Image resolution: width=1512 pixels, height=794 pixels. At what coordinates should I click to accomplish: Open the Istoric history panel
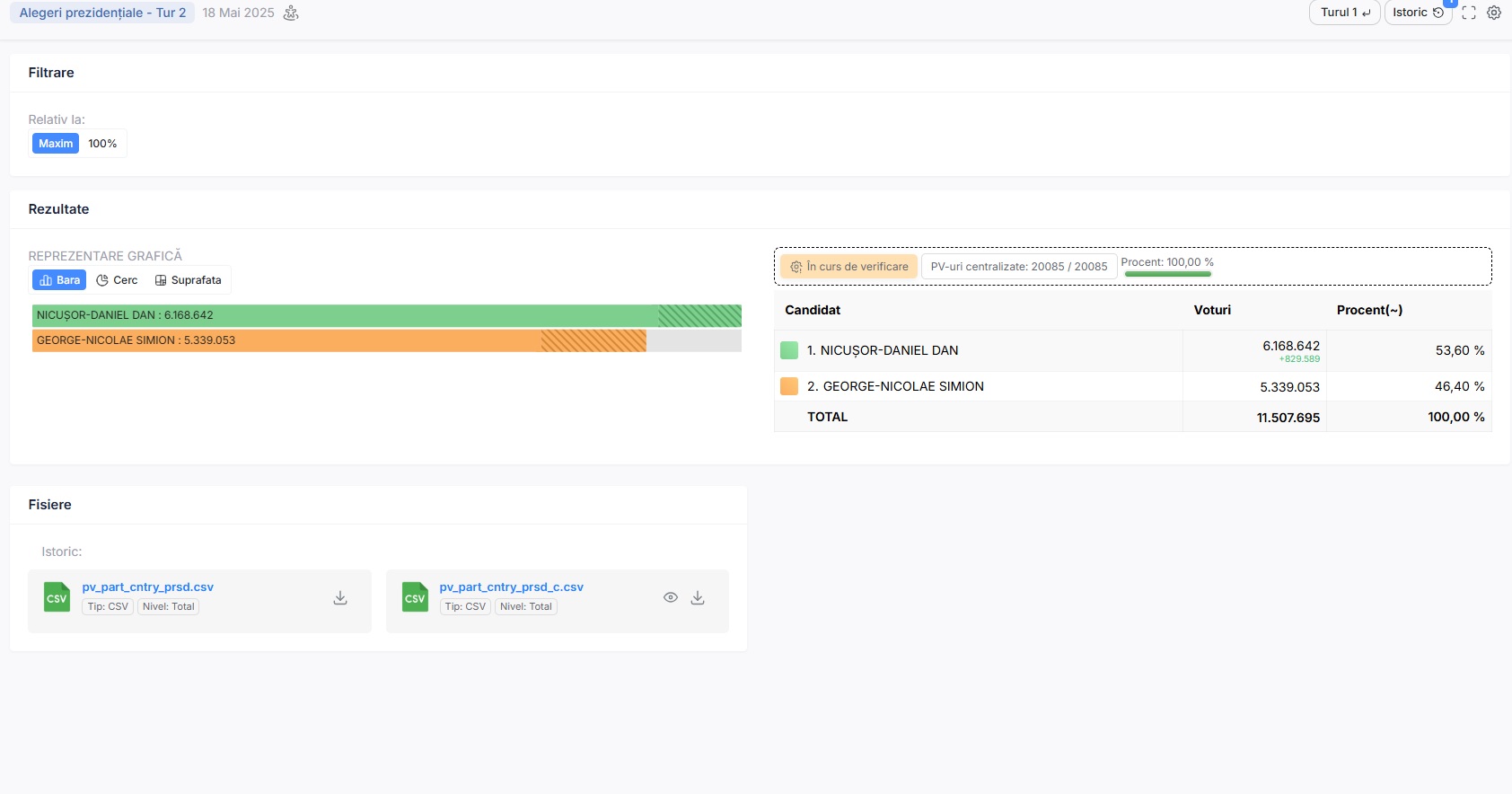click(x=1417, y=13)
